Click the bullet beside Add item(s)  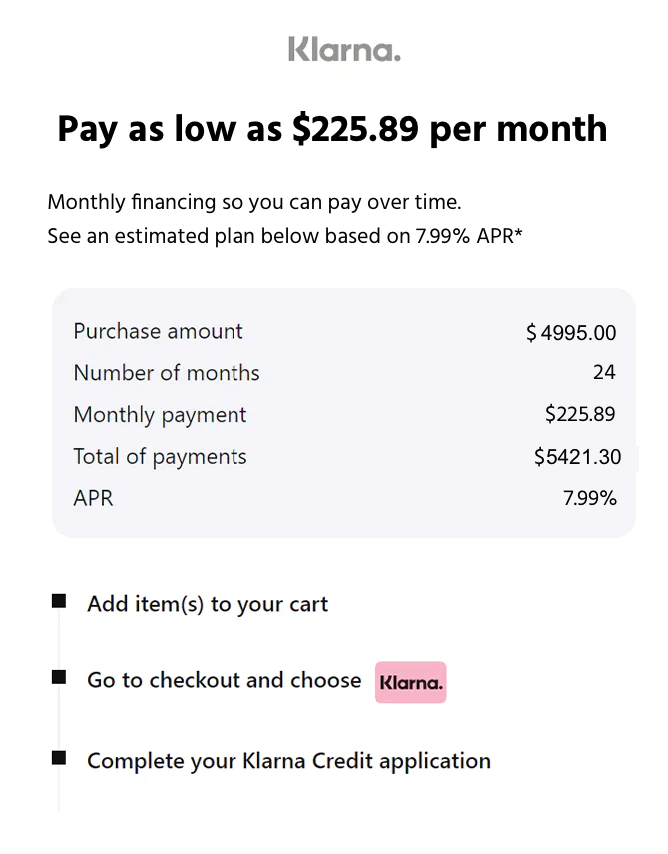click(59, 601)
